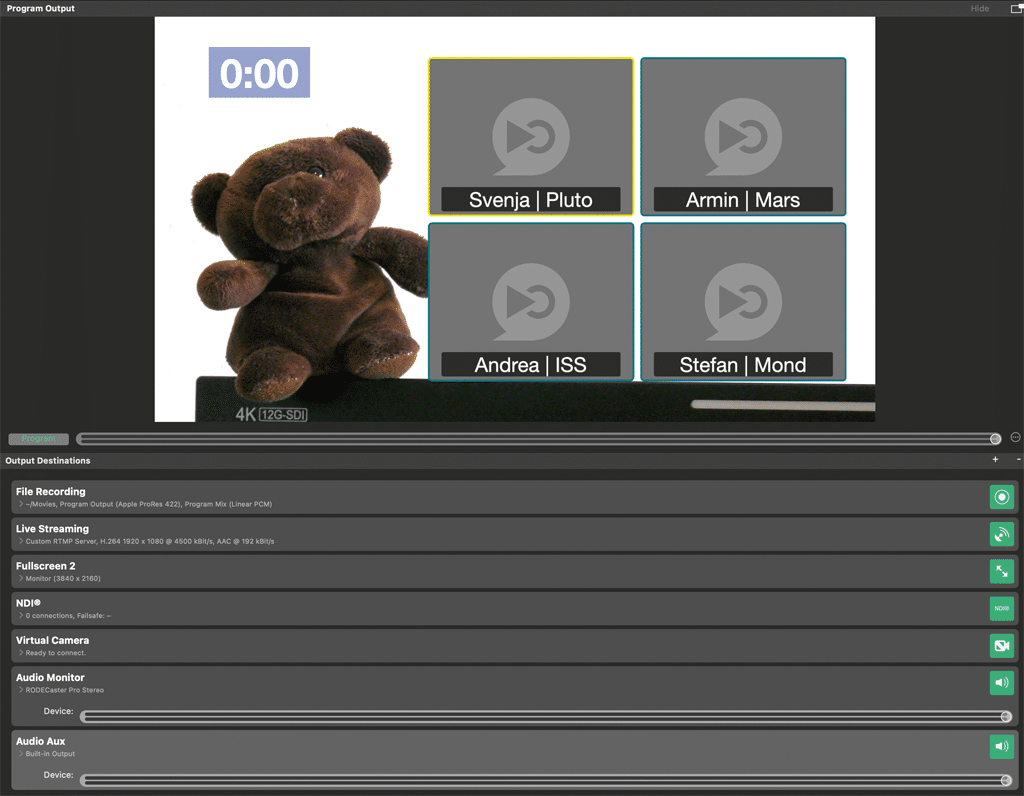Expand Live Streaming settings disclosure arrow
Viewport: 1024px width, 796px height.
coord(21,541)
